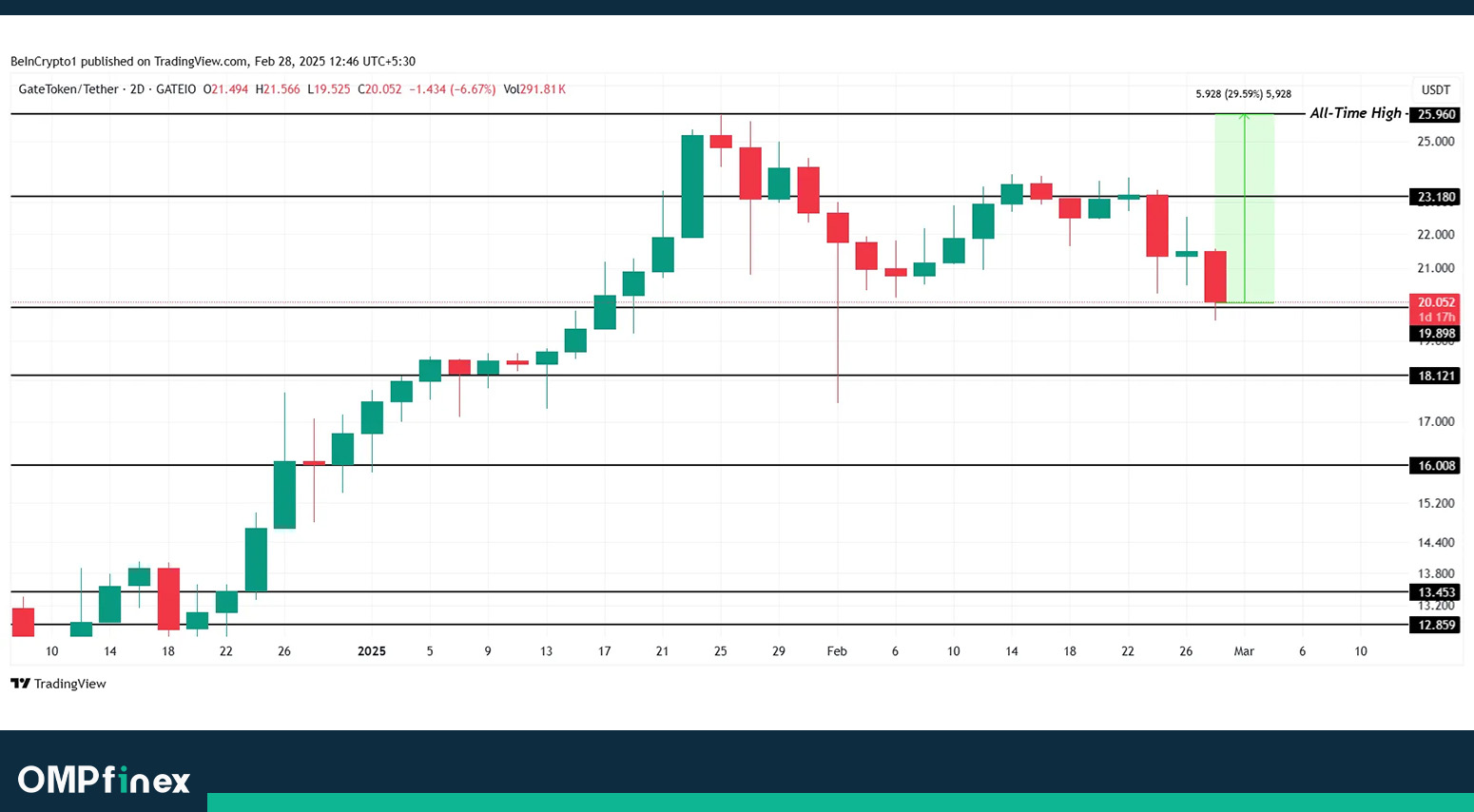Click the GATEIO exchange label

[176, 89]
